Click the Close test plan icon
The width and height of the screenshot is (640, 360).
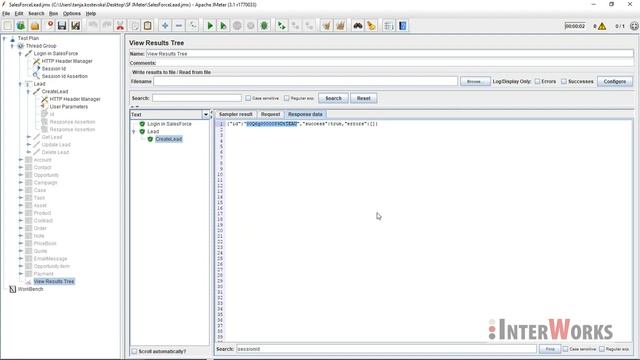pyautogui.click(x=50, y=26)
